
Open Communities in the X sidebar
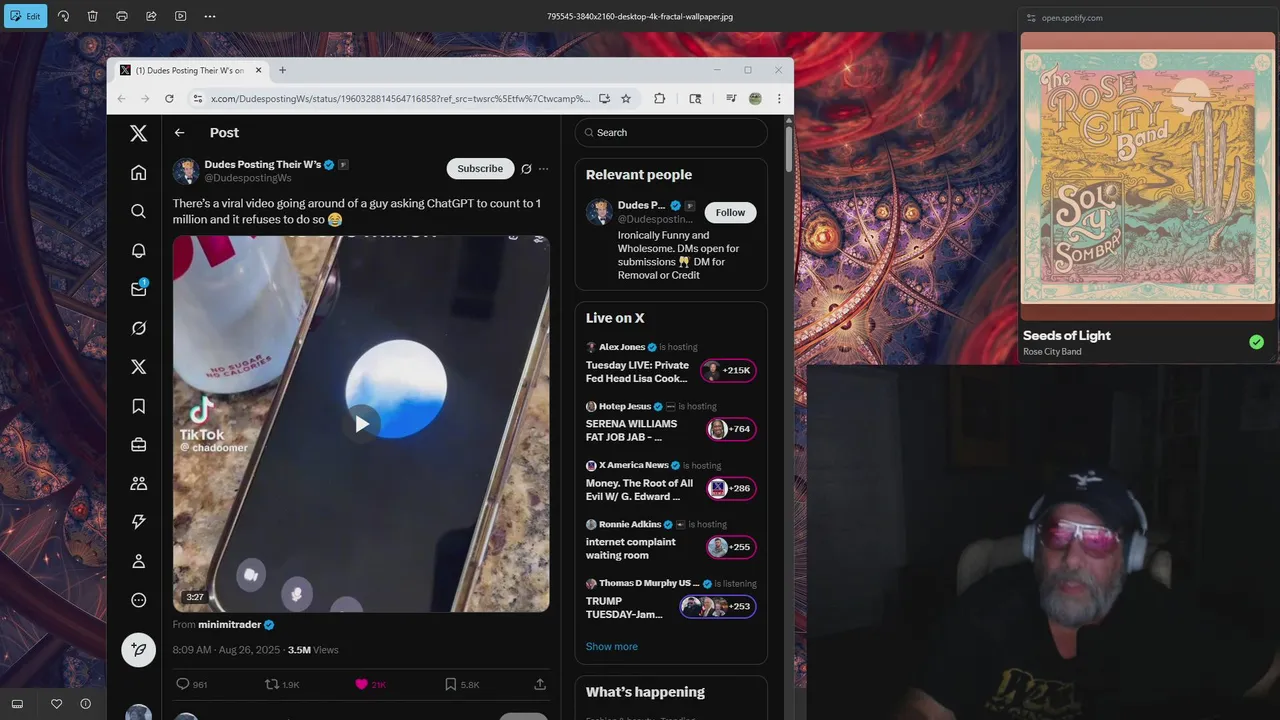[x=139, y=483]
